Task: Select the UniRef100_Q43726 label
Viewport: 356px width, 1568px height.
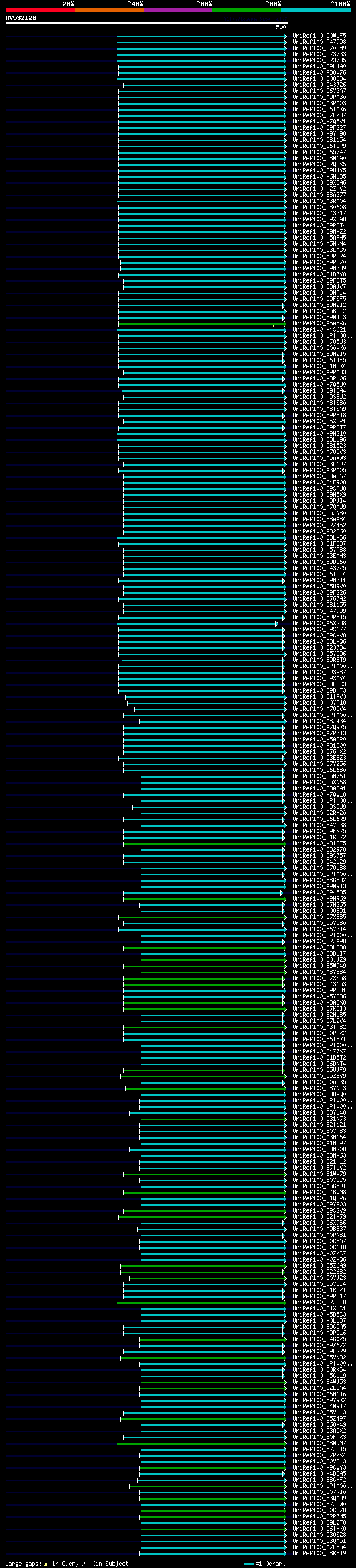Action: (x=319, y=85)
